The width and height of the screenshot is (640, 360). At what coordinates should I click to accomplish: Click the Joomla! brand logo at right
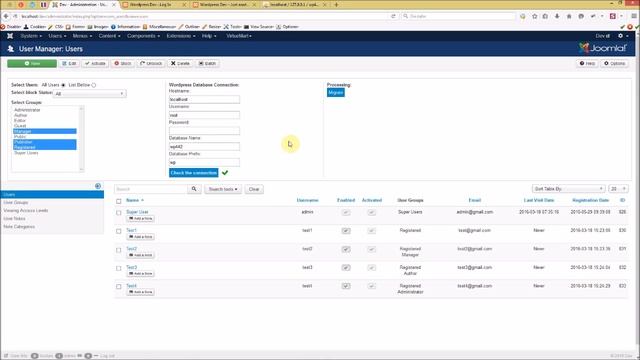pos(602,48)
